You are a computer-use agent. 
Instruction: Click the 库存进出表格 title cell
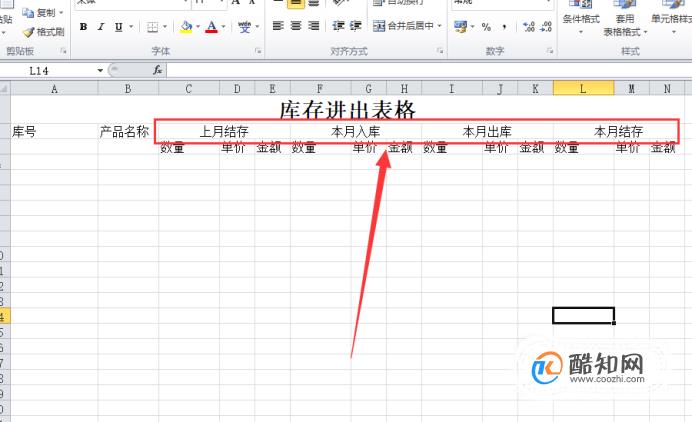(348, 110)
